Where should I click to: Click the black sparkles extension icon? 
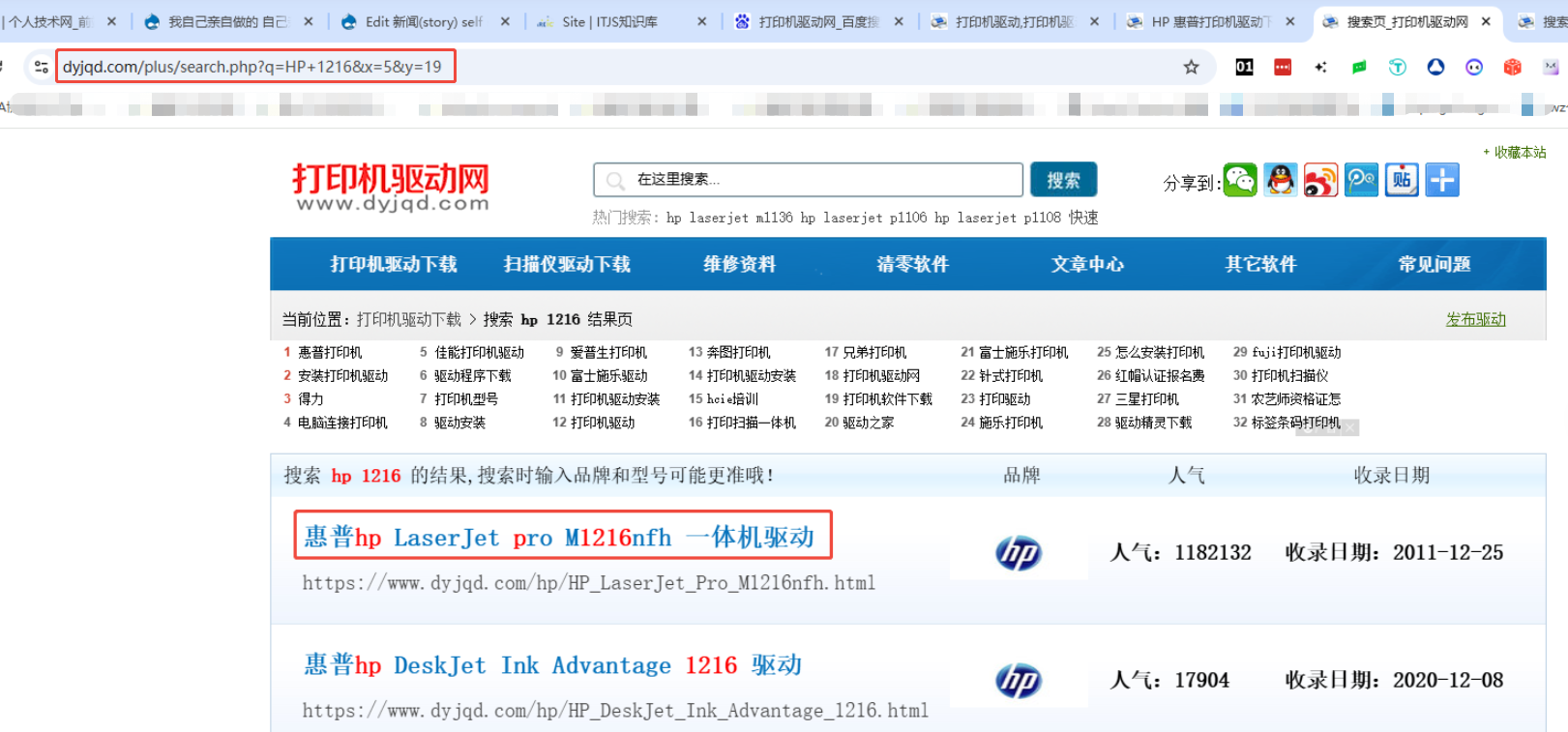click(x=1320, y=67)
